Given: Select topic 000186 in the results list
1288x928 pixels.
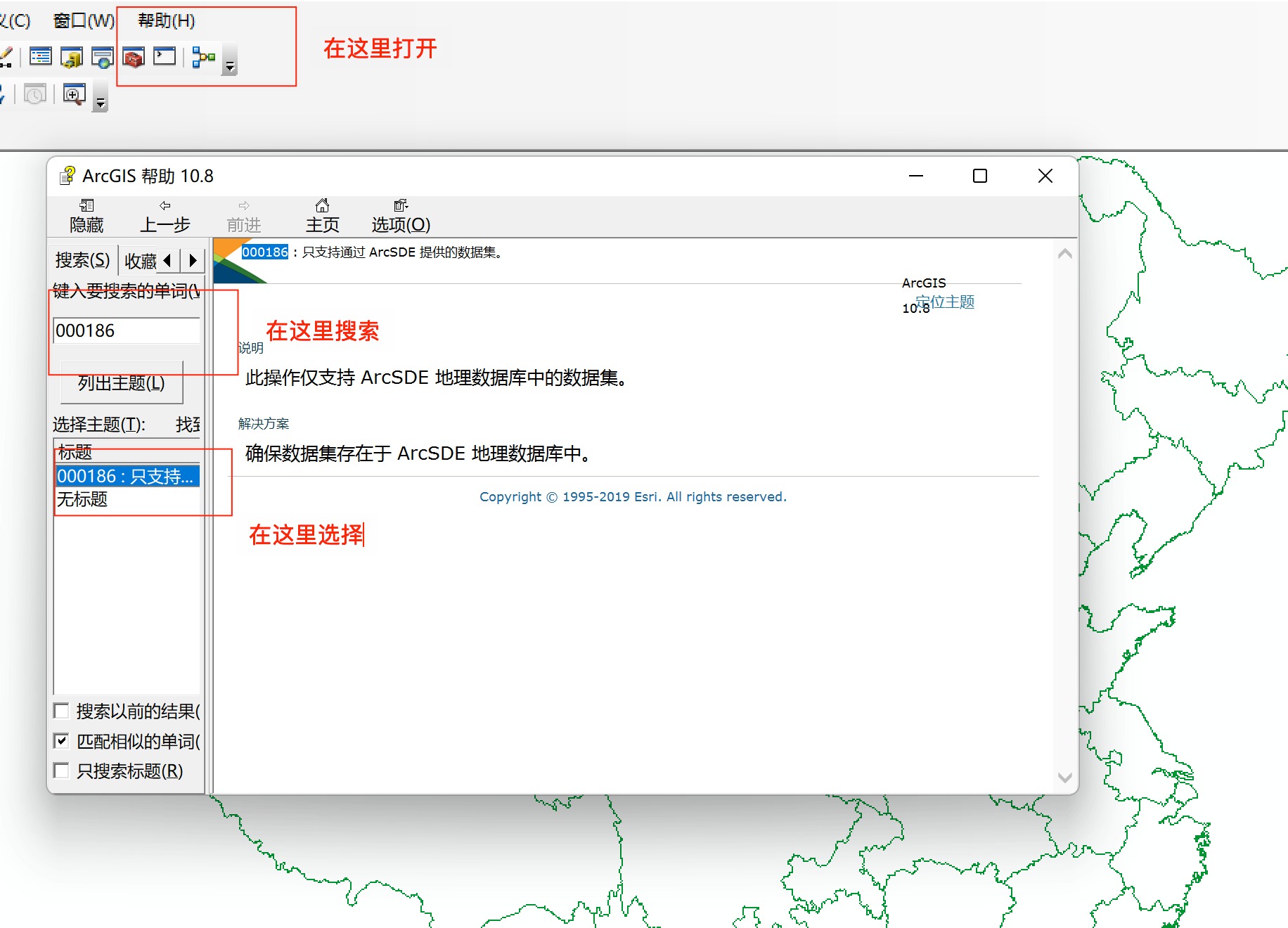Looking at the screenshot, I should click(x=127, y=475).
